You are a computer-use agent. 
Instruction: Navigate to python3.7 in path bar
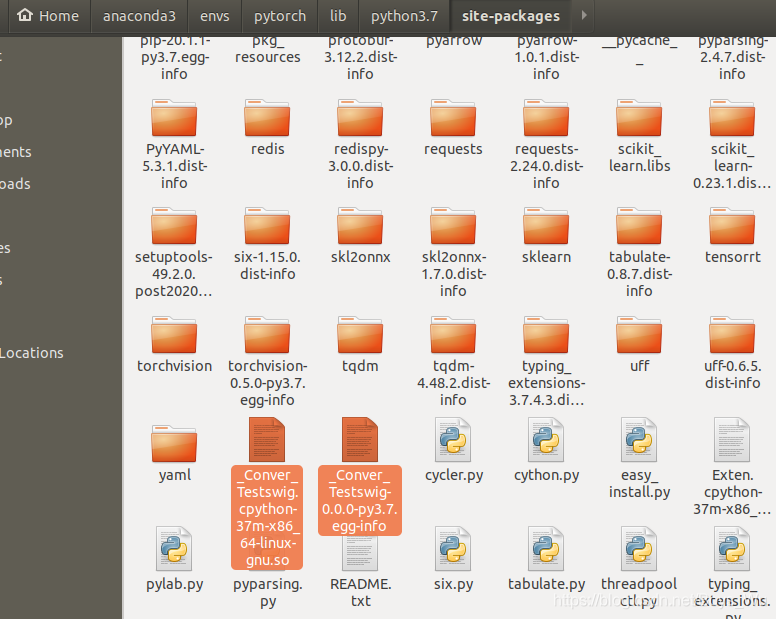[404, 16]
